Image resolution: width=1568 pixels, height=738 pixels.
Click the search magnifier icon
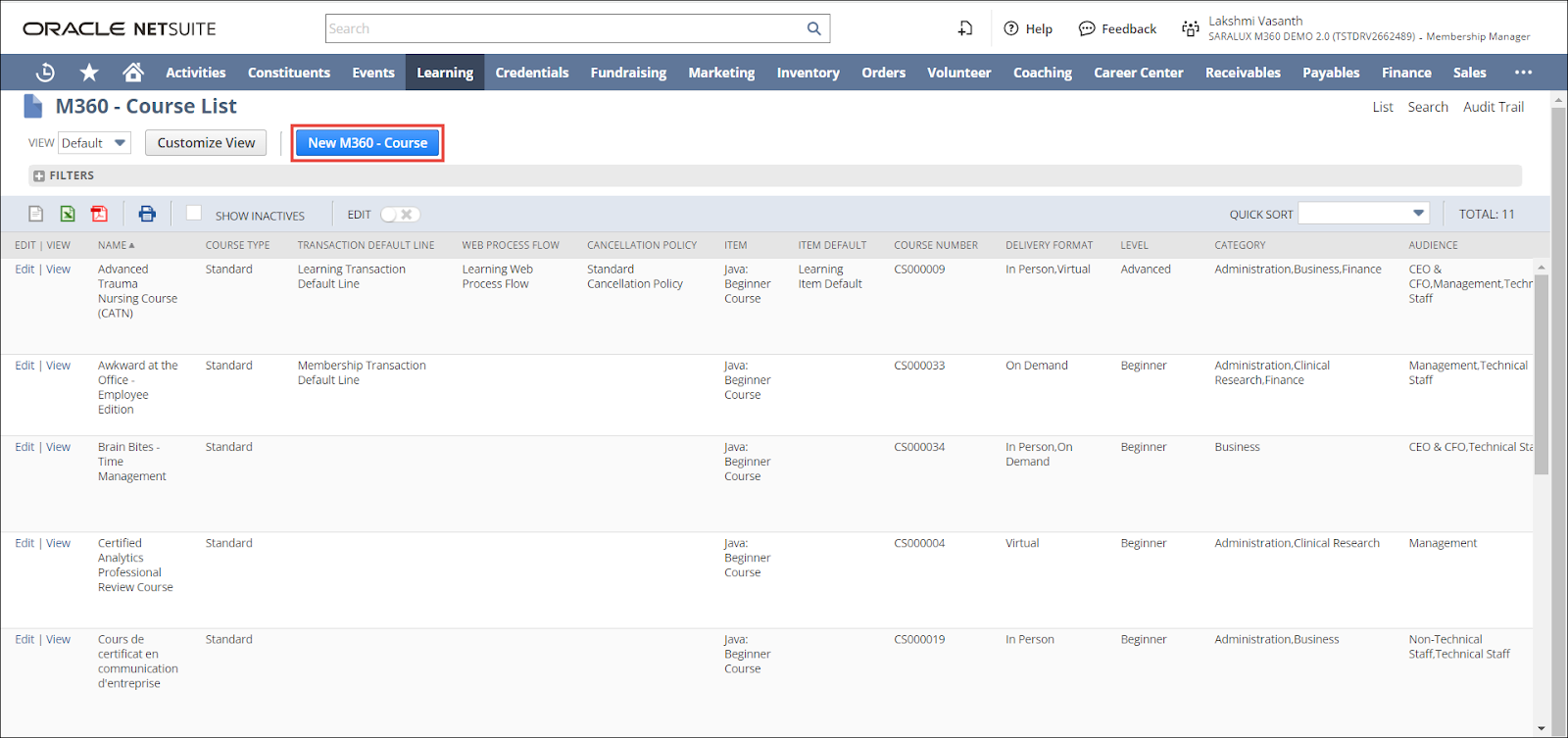coord(813,28)
